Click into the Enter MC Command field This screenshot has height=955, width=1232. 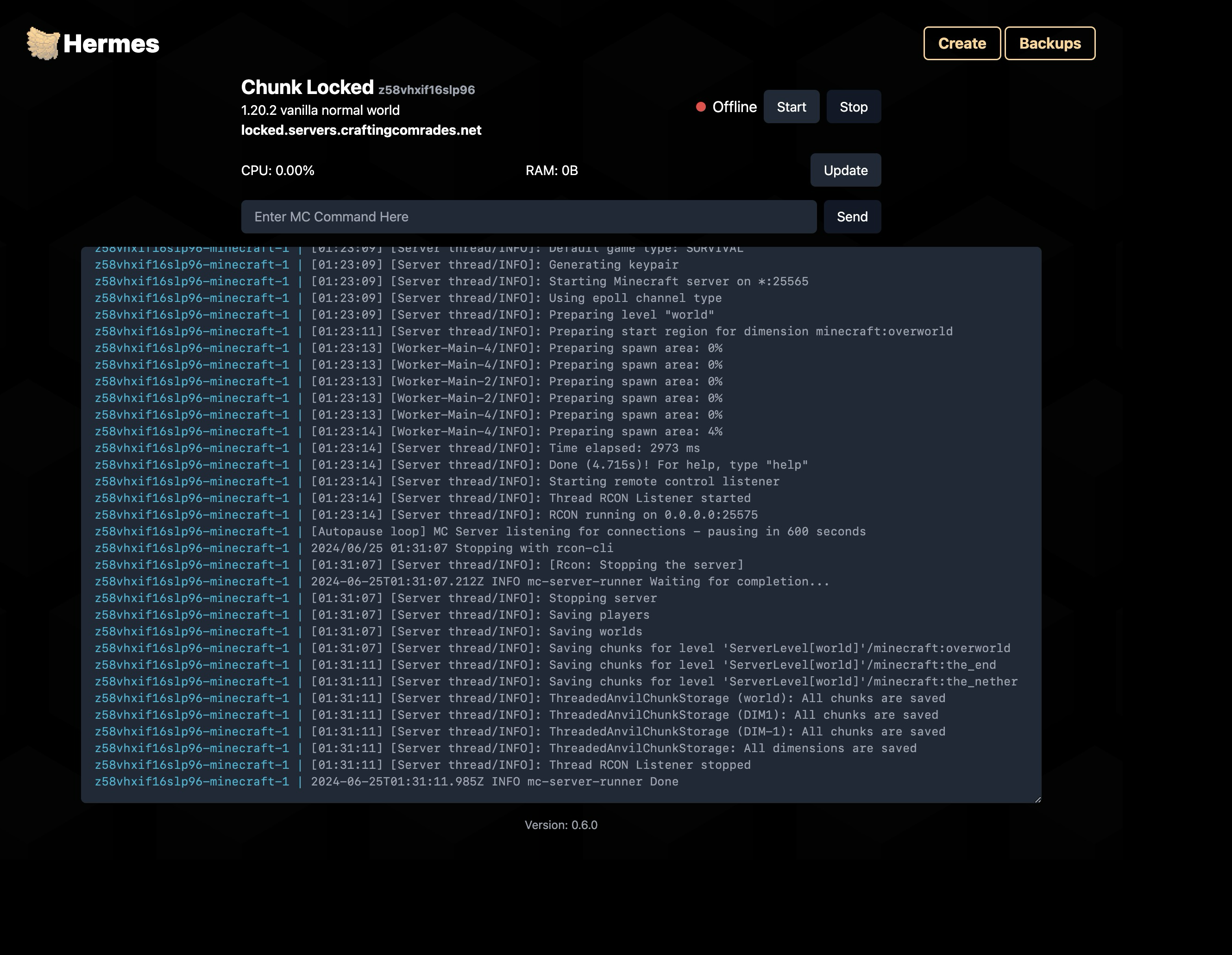(528, 217)
